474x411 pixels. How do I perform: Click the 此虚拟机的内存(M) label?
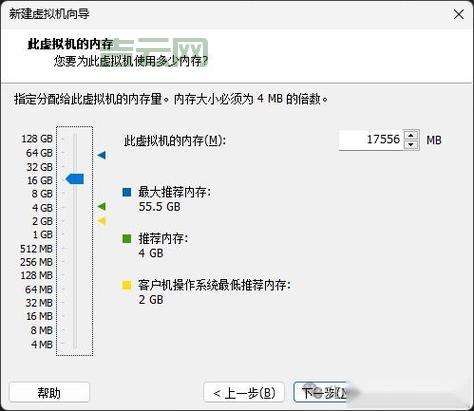point(175,141)
